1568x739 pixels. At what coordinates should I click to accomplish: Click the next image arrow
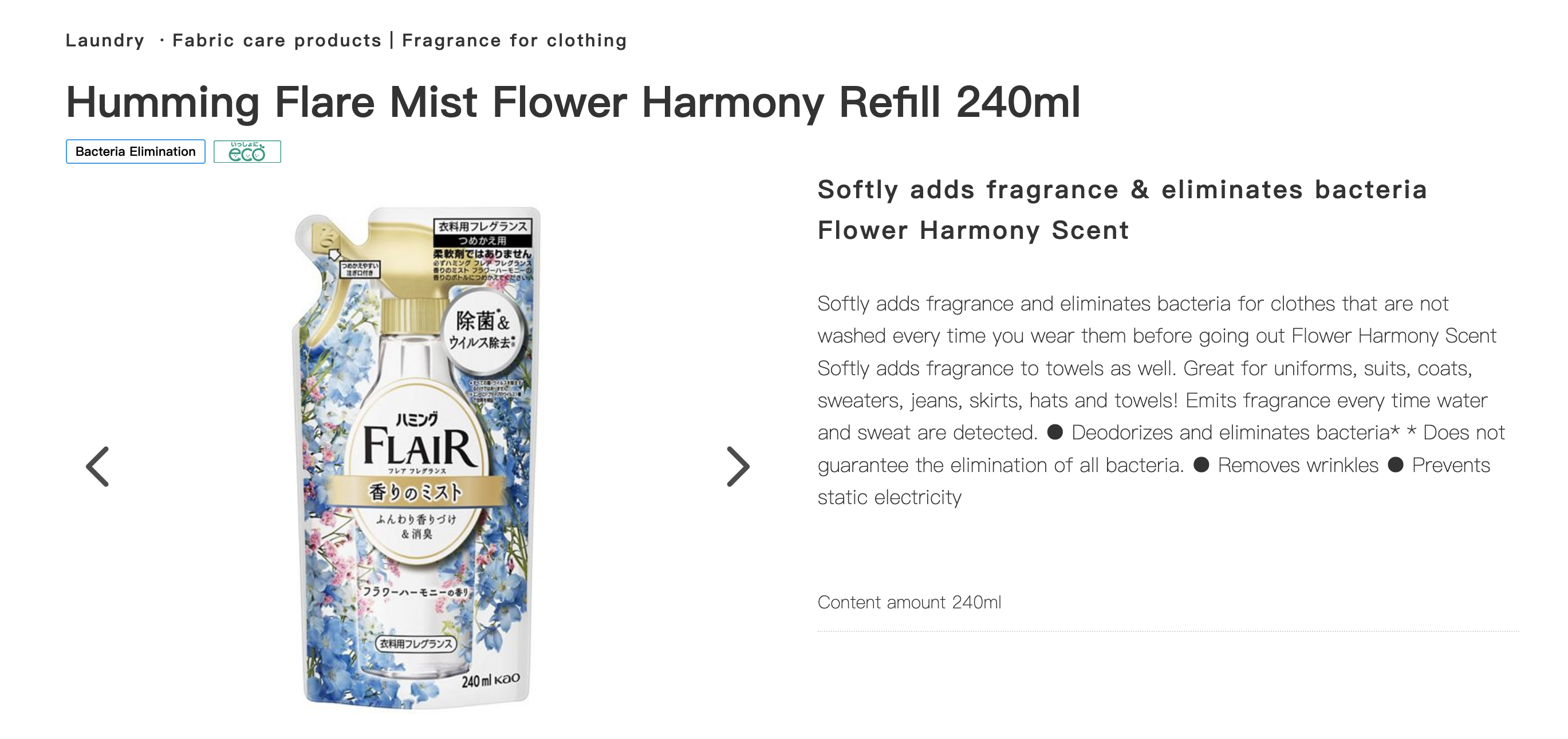[x=738, y=466]
